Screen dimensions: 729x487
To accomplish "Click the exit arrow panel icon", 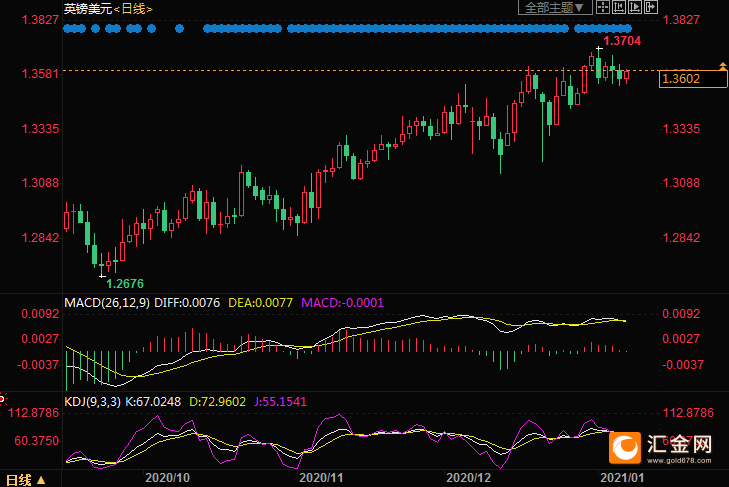I will [x=651, y=7].
